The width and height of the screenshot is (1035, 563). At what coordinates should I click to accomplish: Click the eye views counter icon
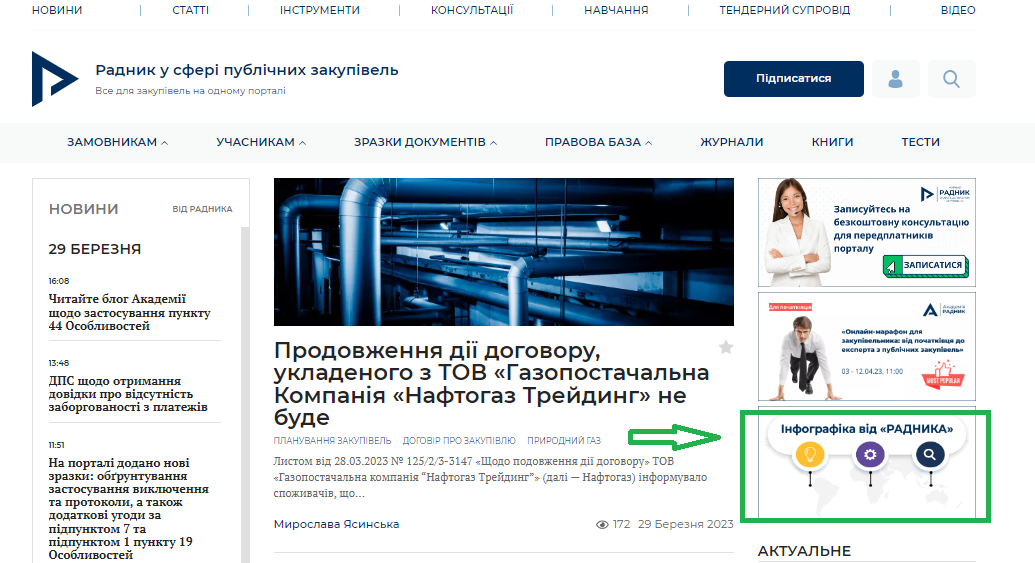click(x=602, y=525)
